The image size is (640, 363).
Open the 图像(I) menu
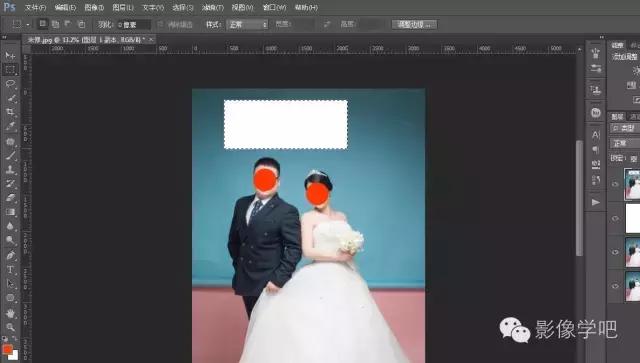pos(94,7)
